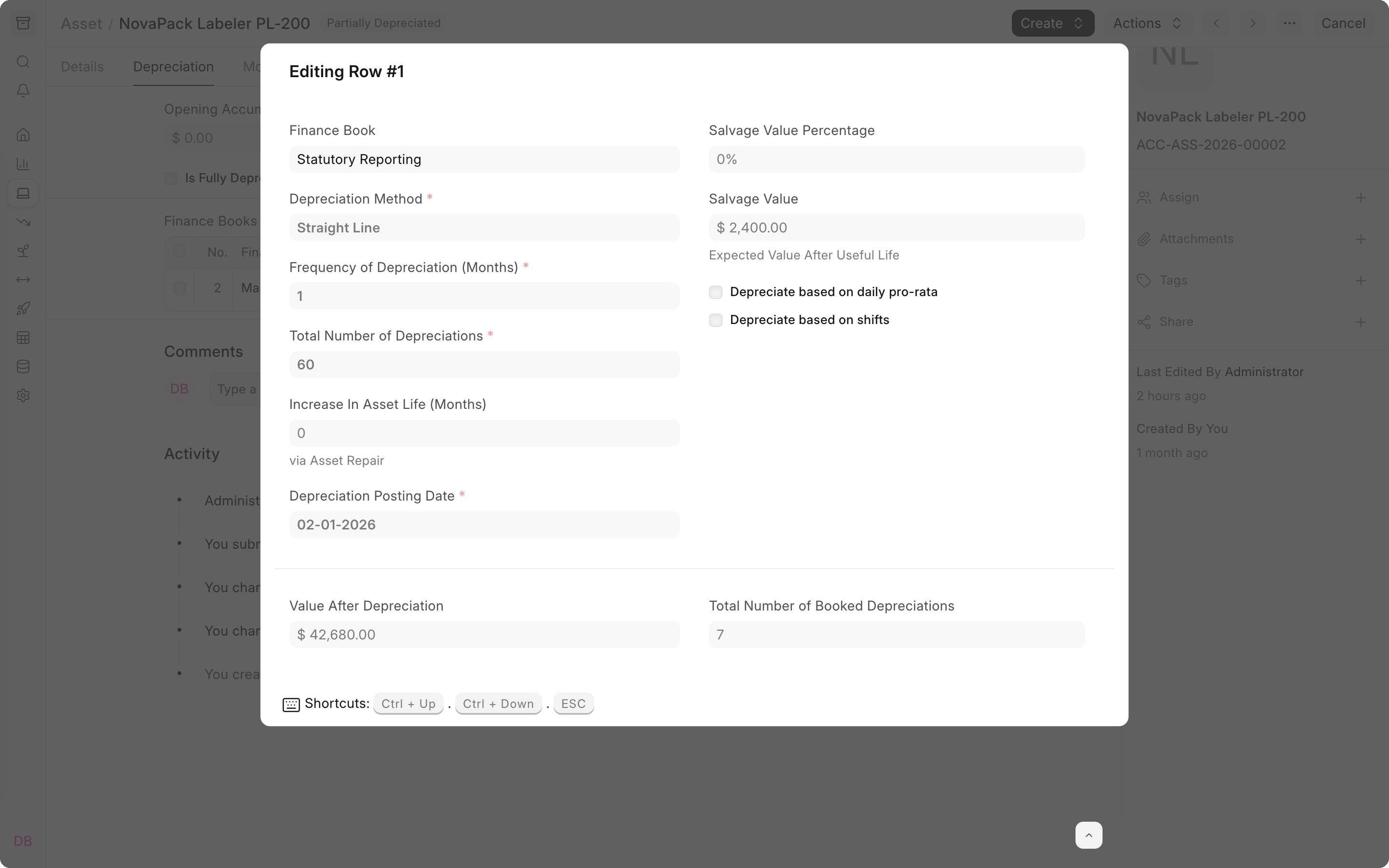Screen dimensions: 1389x868
Task: Open the Depreciation Method select field
Action: tap(484, 228)
